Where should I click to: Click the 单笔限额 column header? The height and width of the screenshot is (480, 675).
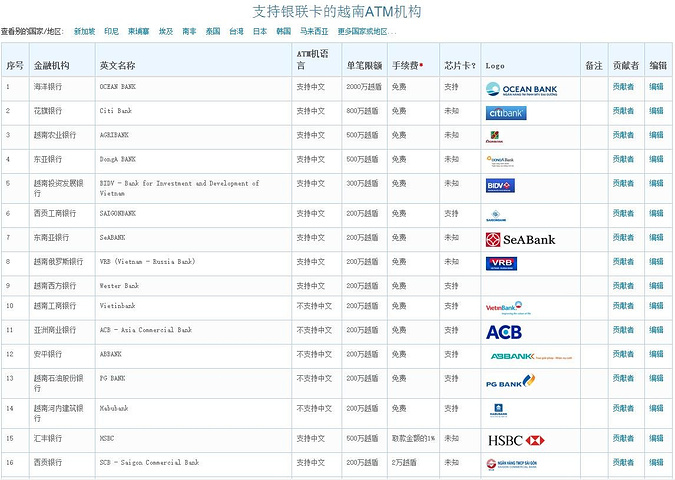pos(363,65)
